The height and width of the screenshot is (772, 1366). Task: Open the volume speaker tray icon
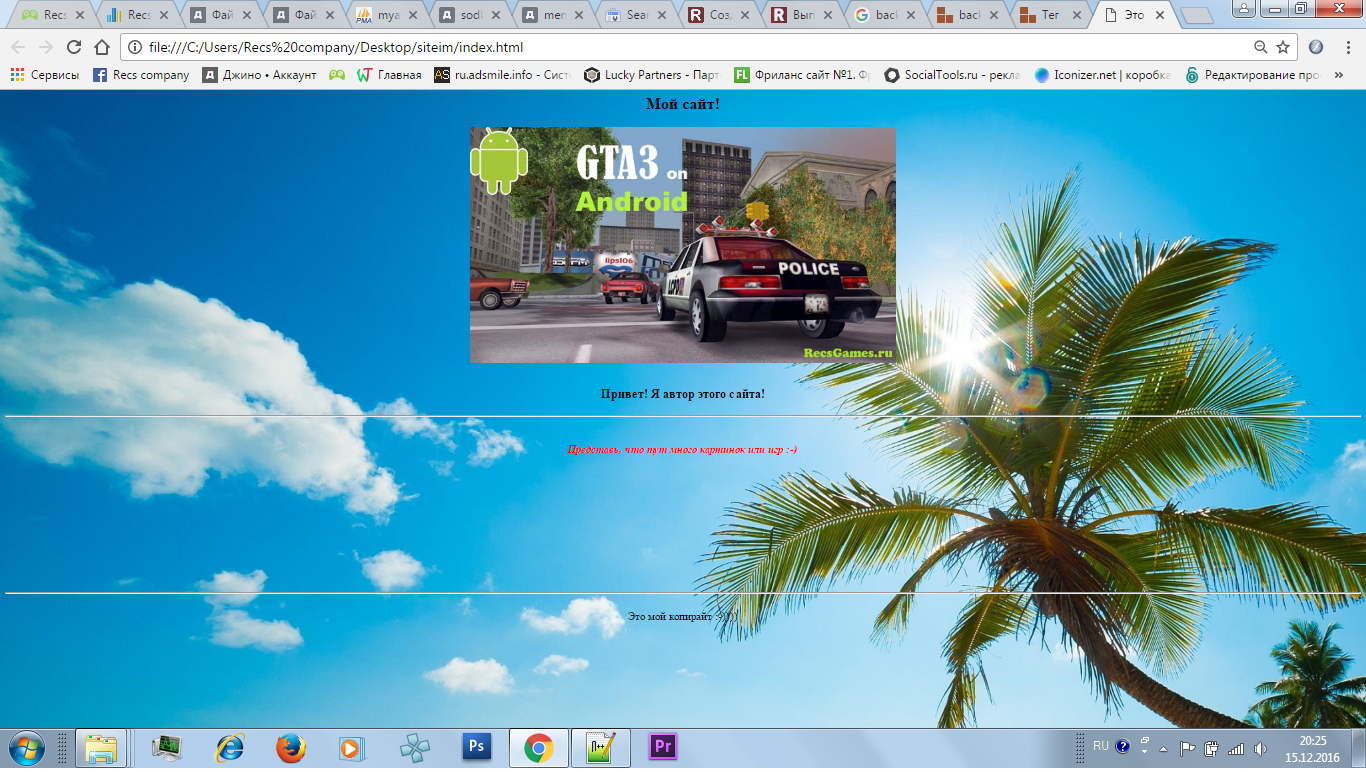tap(1260, 748)
